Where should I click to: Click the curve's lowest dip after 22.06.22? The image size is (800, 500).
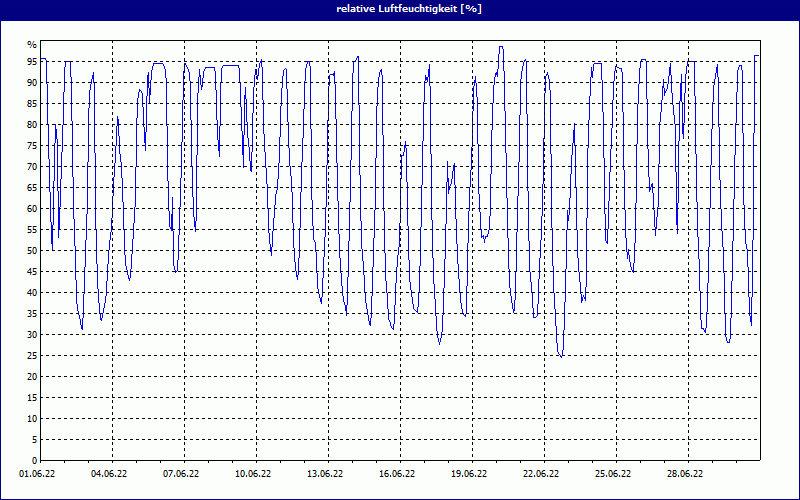[x=561, y=356]
